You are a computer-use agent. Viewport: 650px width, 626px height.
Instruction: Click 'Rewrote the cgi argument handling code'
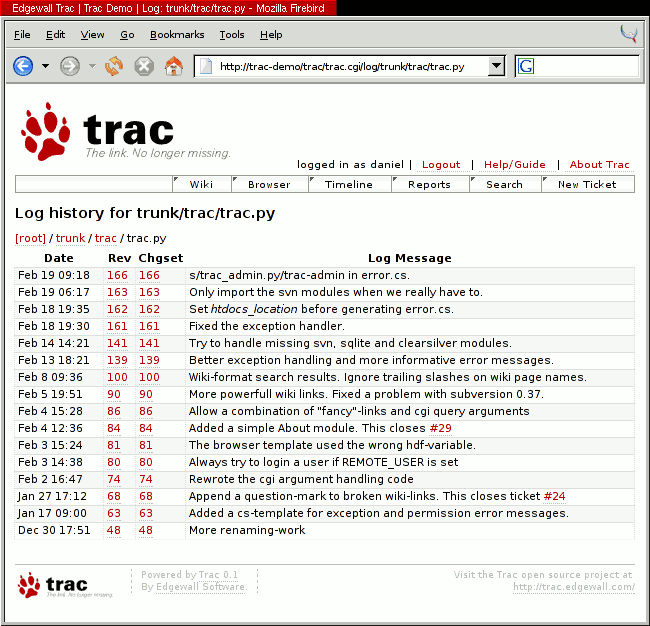coord(301,479)
